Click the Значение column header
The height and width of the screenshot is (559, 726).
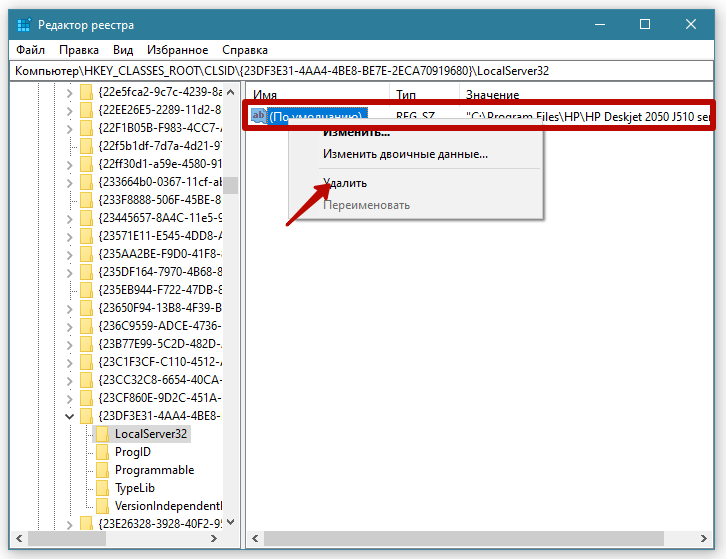pos(492,94)
